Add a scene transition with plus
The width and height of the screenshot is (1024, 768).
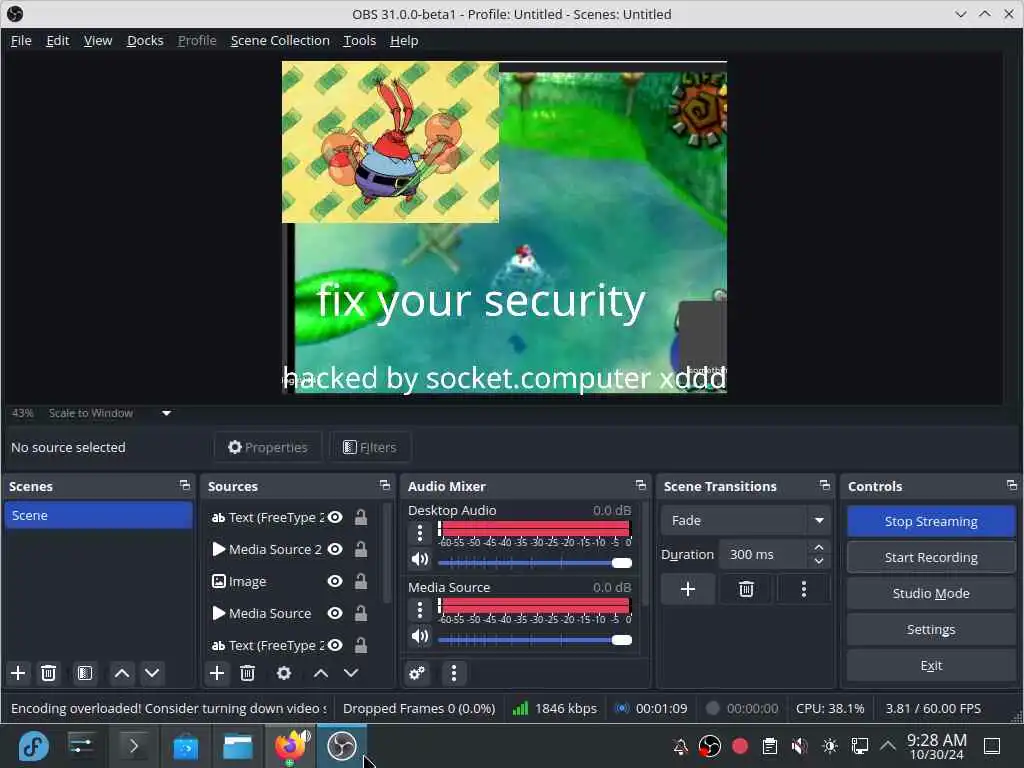point(688,589)
